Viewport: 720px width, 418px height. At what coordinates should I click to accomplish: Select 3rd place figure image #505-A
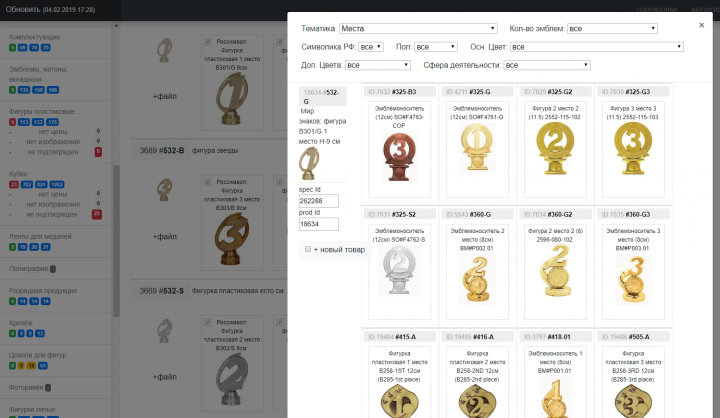633,401
